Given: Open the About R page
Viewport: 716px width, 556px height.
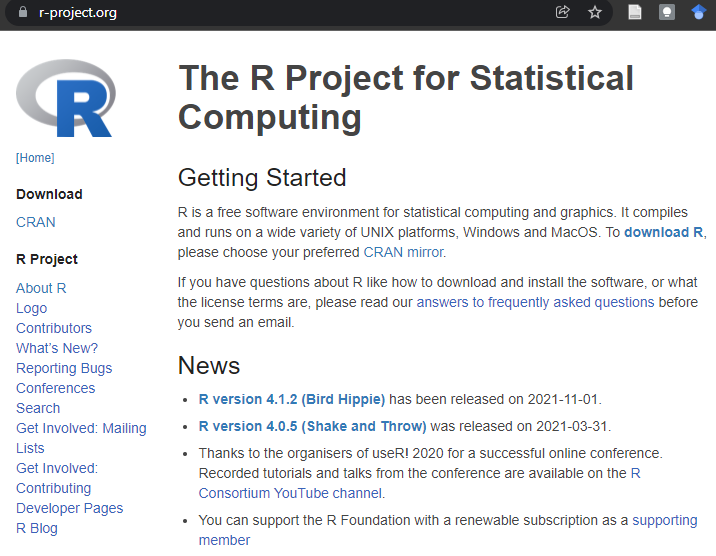Looking at the screenshot, I should (x=41, y=288).
